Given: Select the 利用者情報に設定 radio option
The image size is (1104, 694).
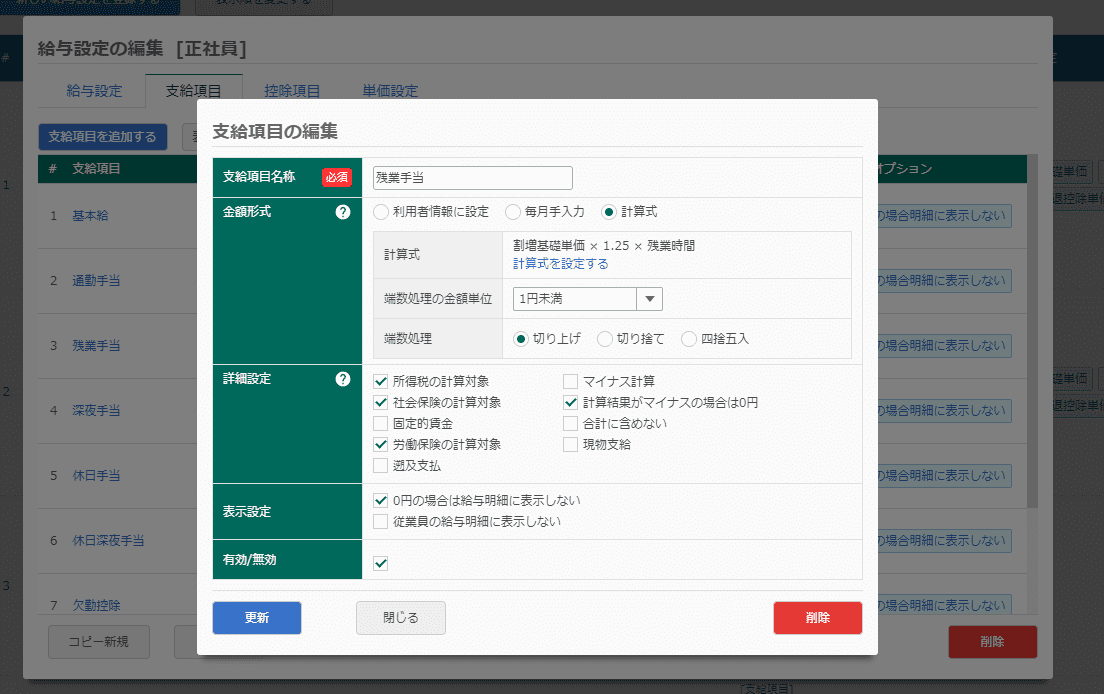Looking at the screenshot, I should (380, 212).
